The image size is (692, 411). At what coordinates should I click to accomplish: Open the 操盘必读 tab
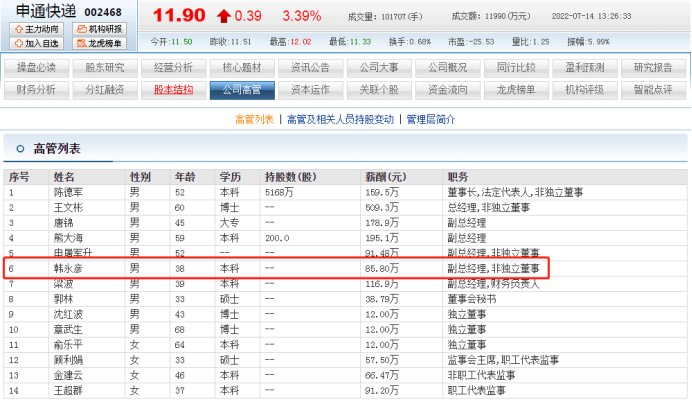coord(37,68)
